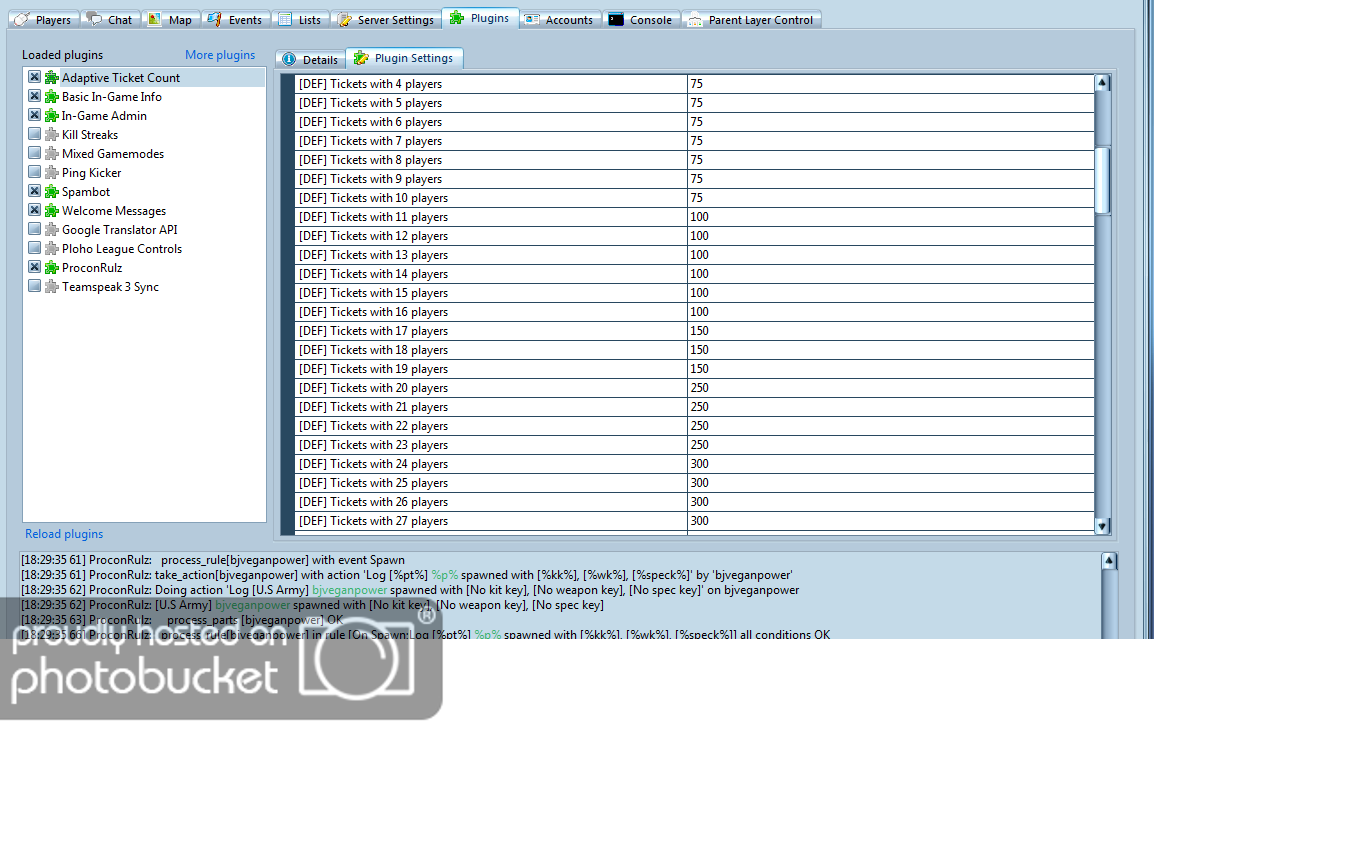
Task: Click the Map tab icon
Action: [x=155, y=20]
